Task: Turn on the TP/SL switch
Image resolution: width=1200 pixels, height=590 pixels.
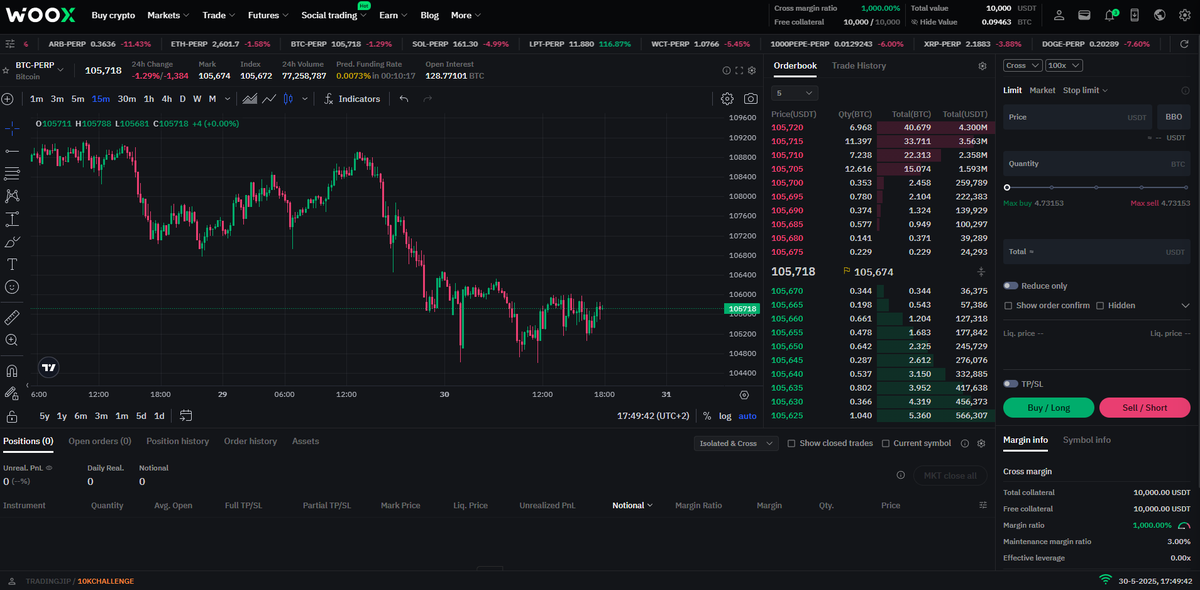Action: pyautogui.click(x=1011, y=384)
